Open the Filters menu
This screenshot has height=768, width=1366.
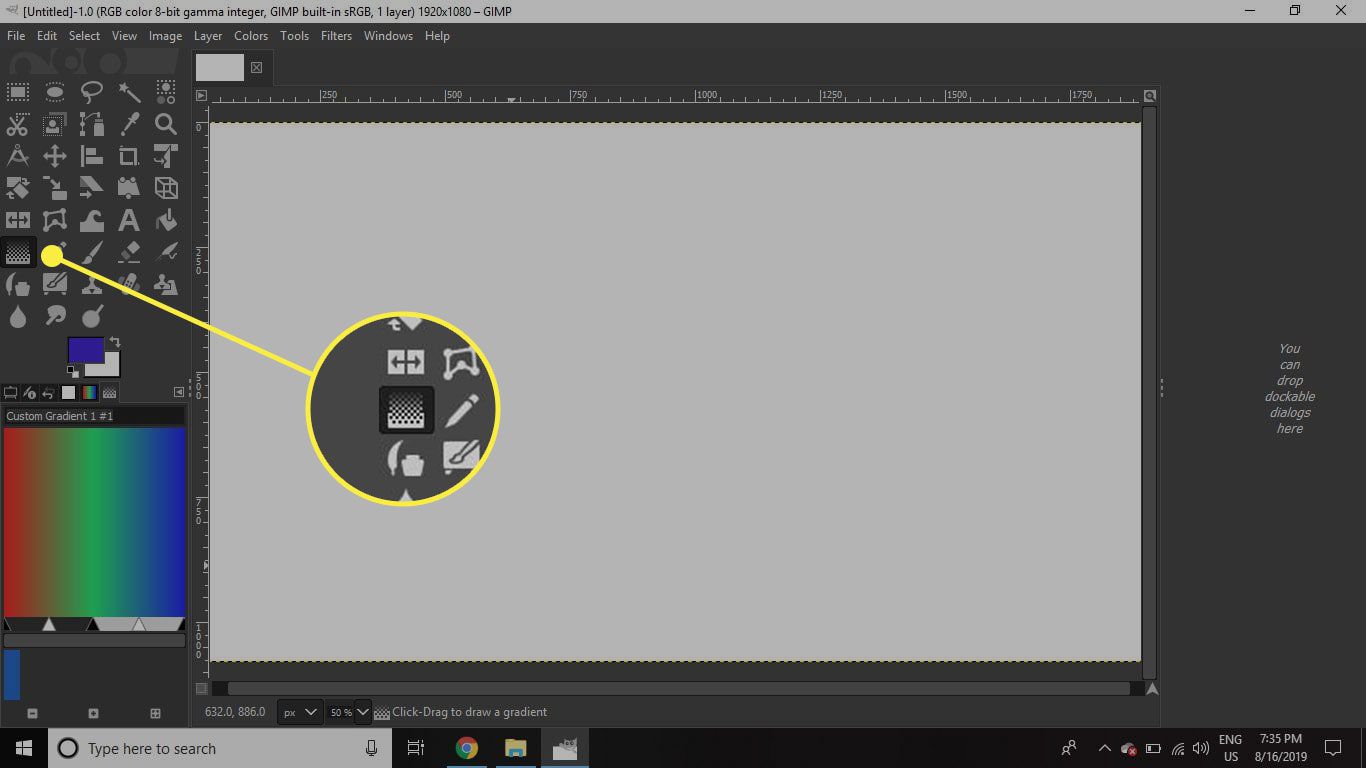pyautogui.click(x=336, y=36)
